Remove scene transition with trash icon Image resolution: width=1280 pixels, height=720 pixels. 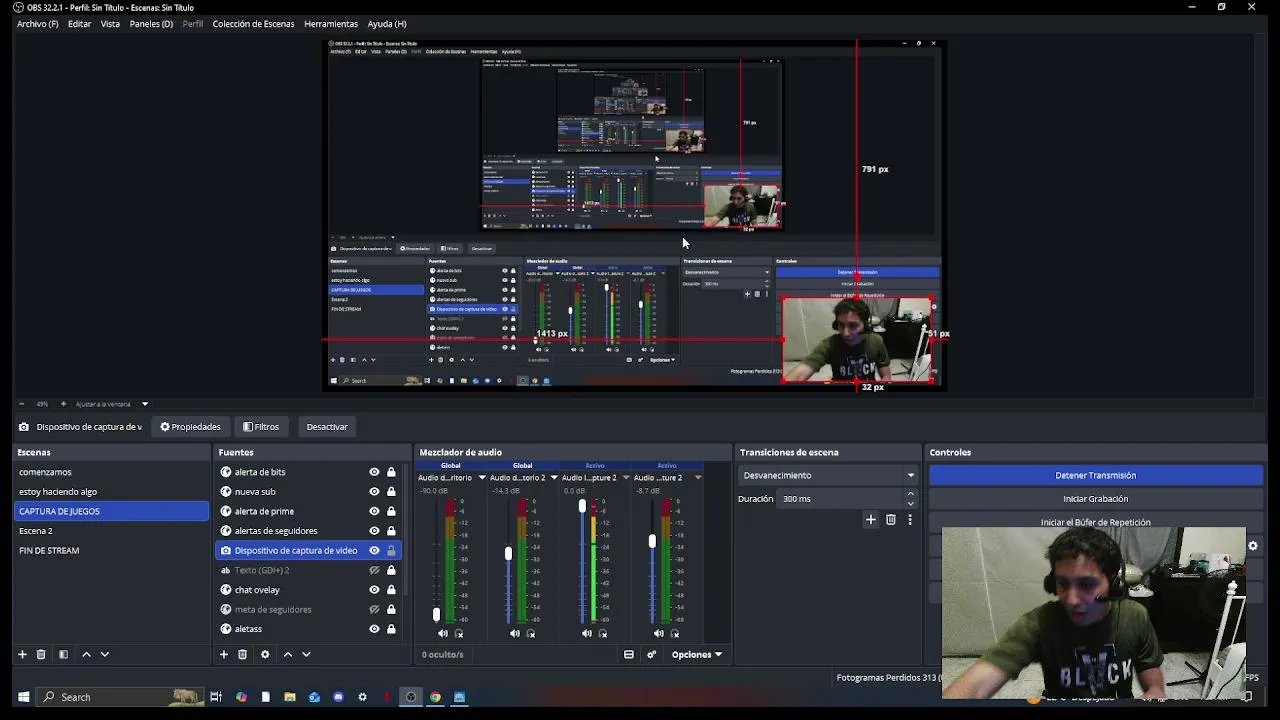coord(891,519)
